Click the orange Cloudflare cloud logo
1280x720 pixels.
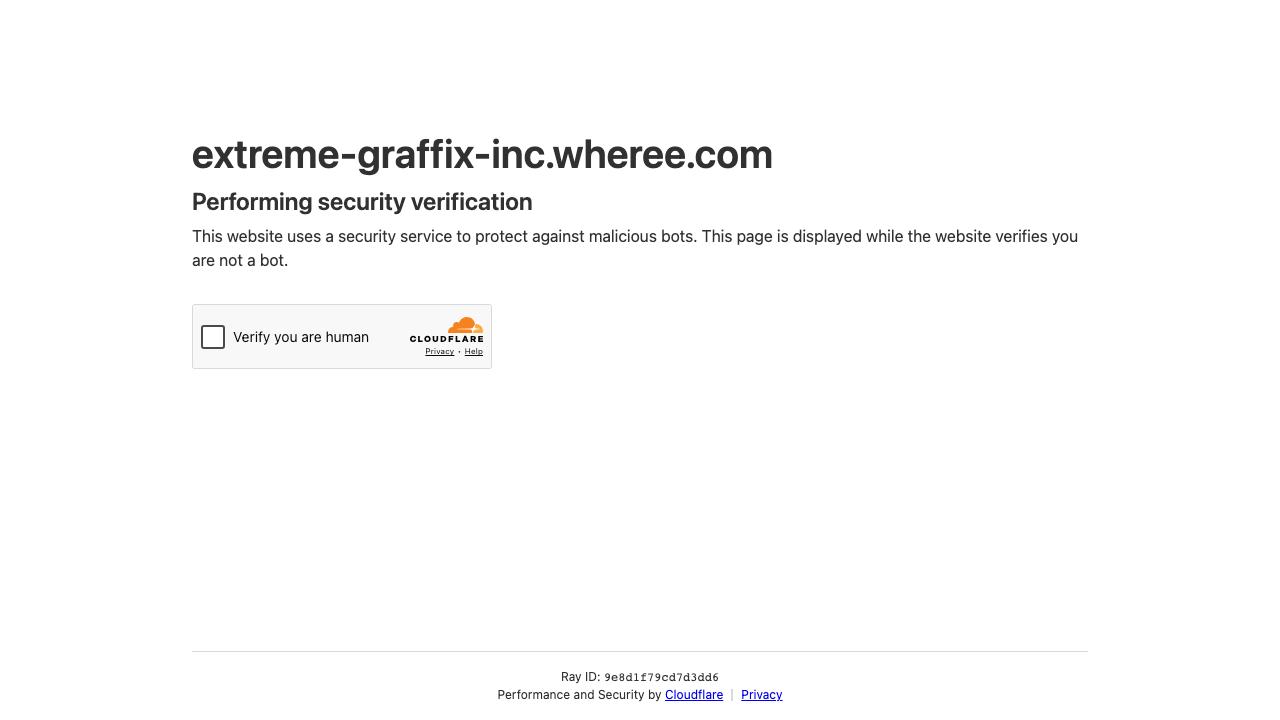[x=466, y=325]
